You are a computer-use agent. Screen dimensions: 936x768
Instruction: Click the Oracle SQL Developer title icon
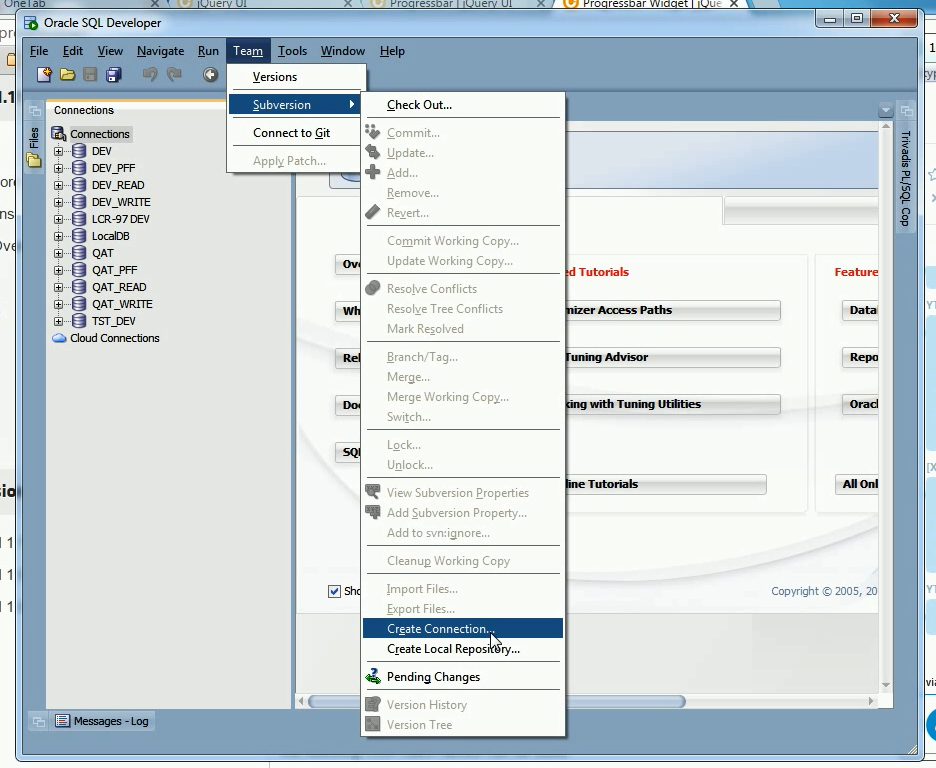(31, 23)
